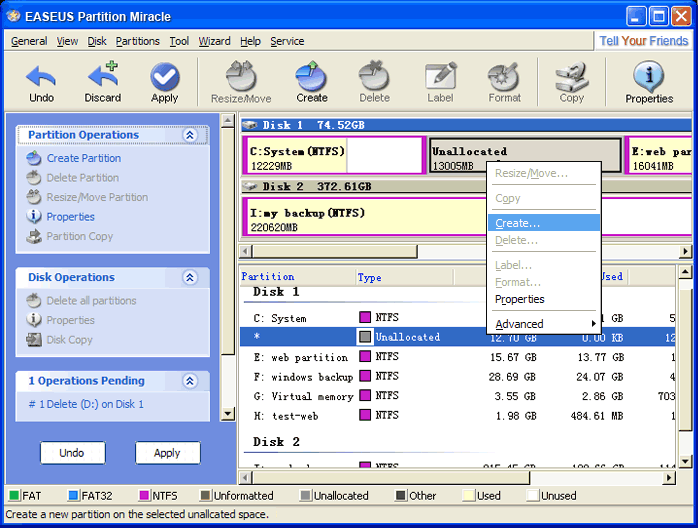Open the Tell Your Friends link
Viewport: 698px width, 528px height.
coord(643,41)
